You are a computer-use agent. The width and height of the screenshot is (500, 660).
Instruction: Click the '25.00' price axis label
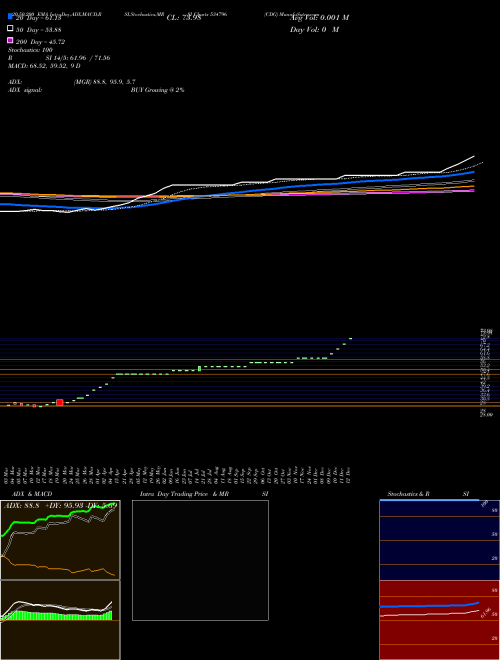[x=486, y=415]
